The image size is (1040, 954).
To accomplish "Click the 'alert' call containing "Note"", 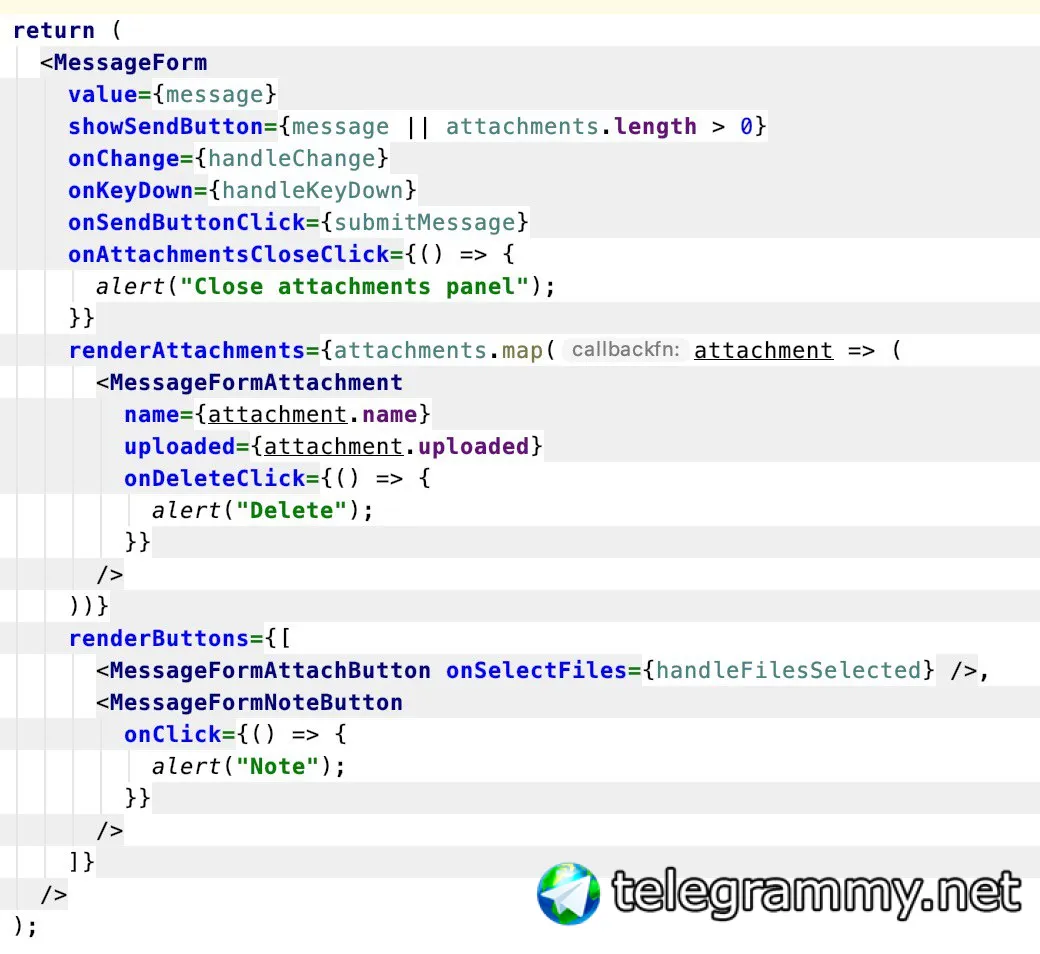I will (x=186, y=766).
